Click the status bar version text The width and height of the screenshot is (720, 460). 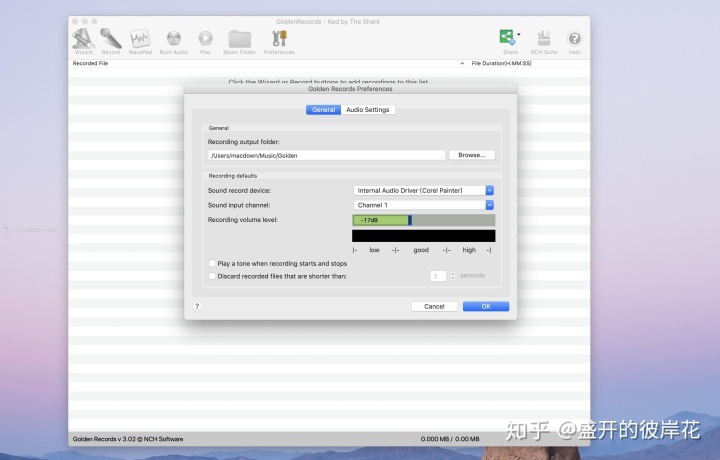click(x=128, y=439)
